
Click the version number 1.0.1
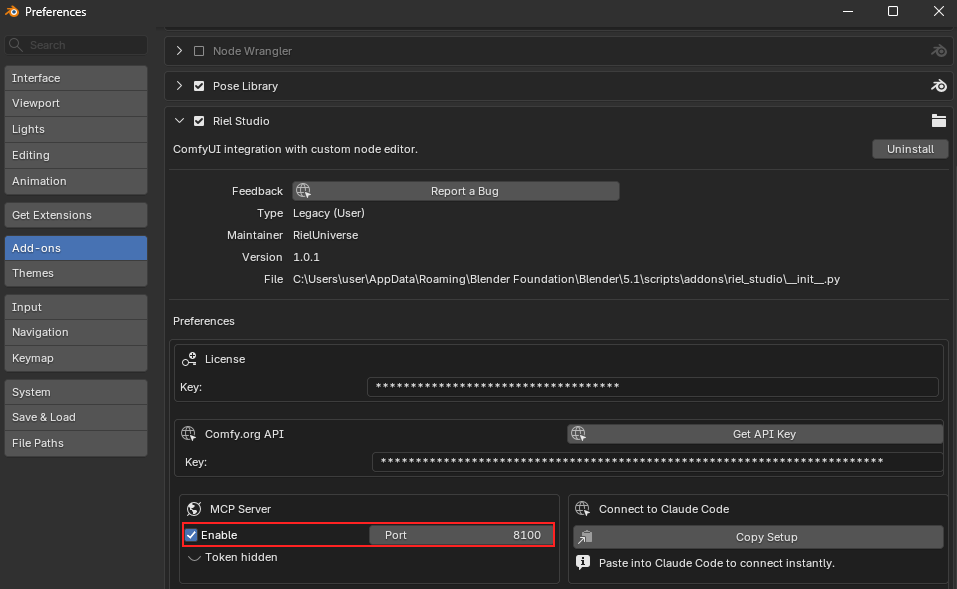(306, 257)
